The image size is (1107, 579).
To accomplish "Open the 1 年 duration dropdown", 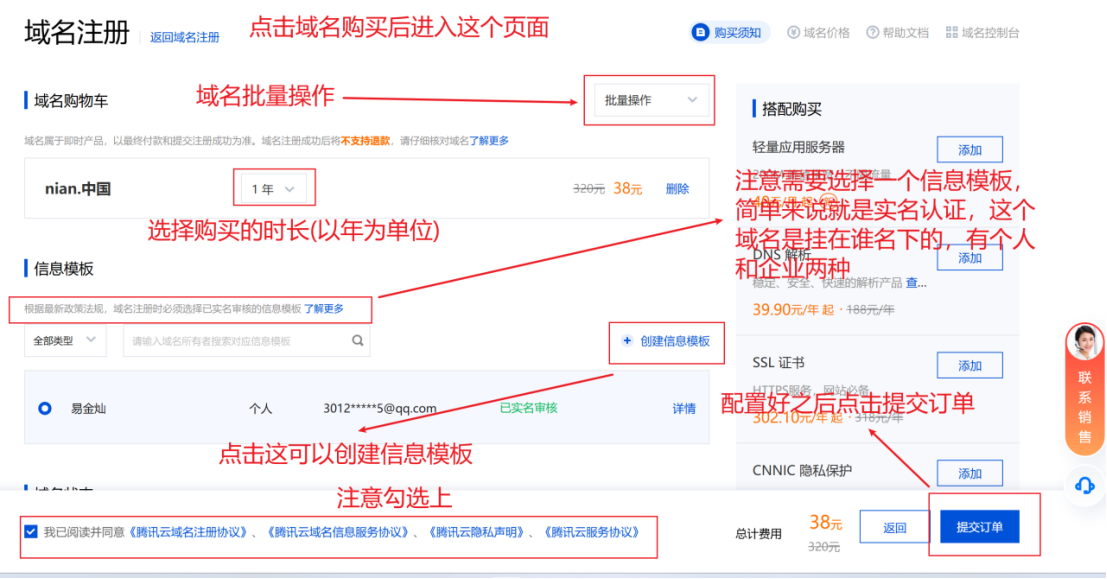I will click(x=274, y=189).
